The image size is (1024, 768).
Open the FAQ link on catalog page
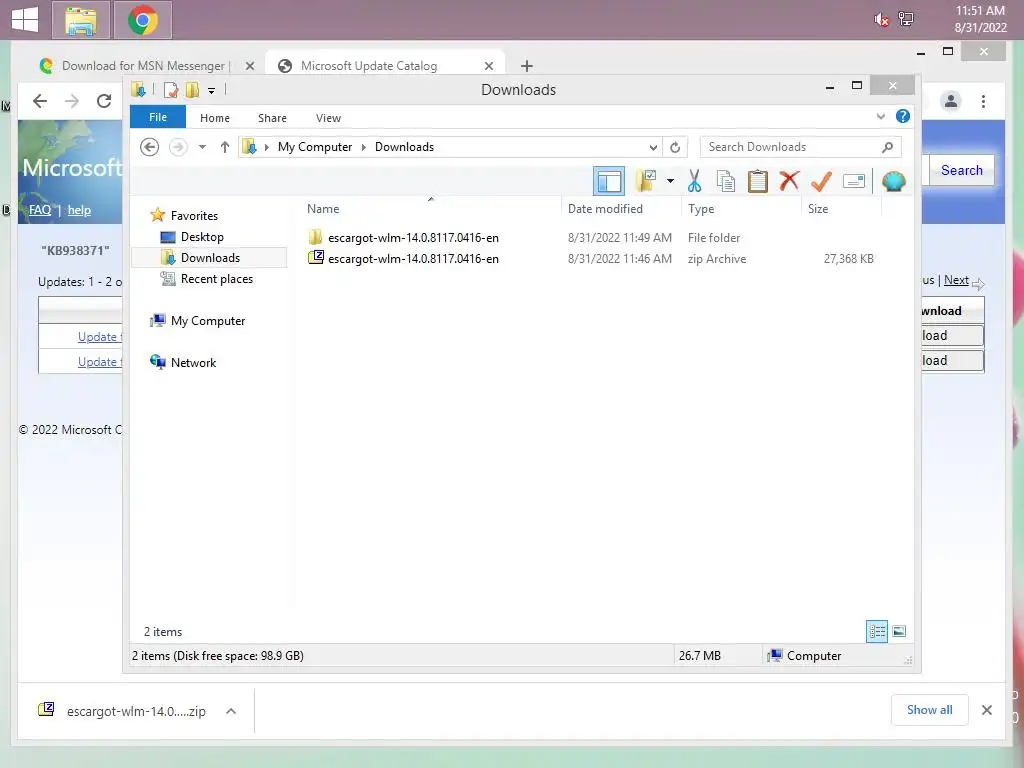tap(40, 210)
